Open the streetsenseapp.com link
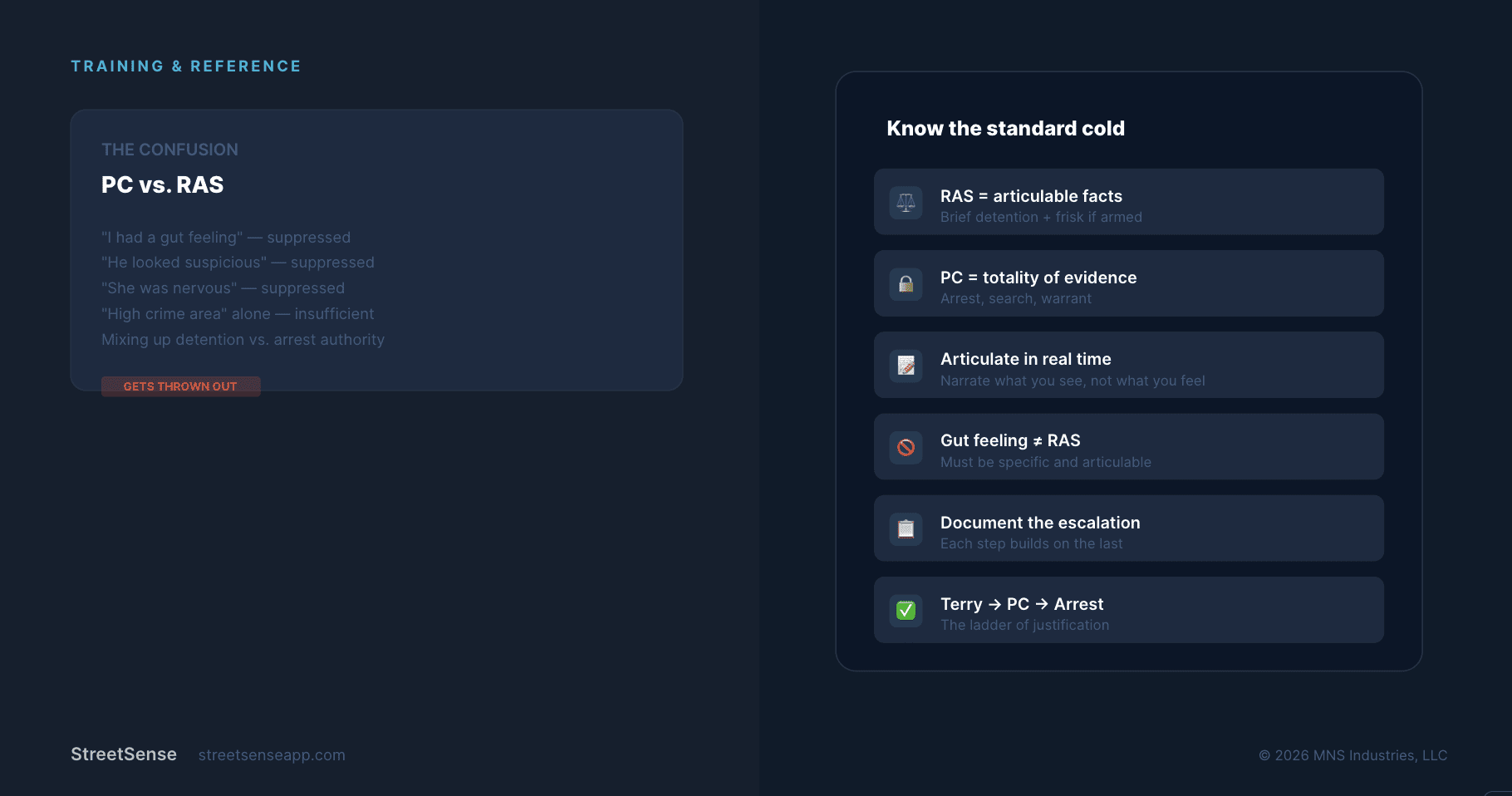 [272, 755]
